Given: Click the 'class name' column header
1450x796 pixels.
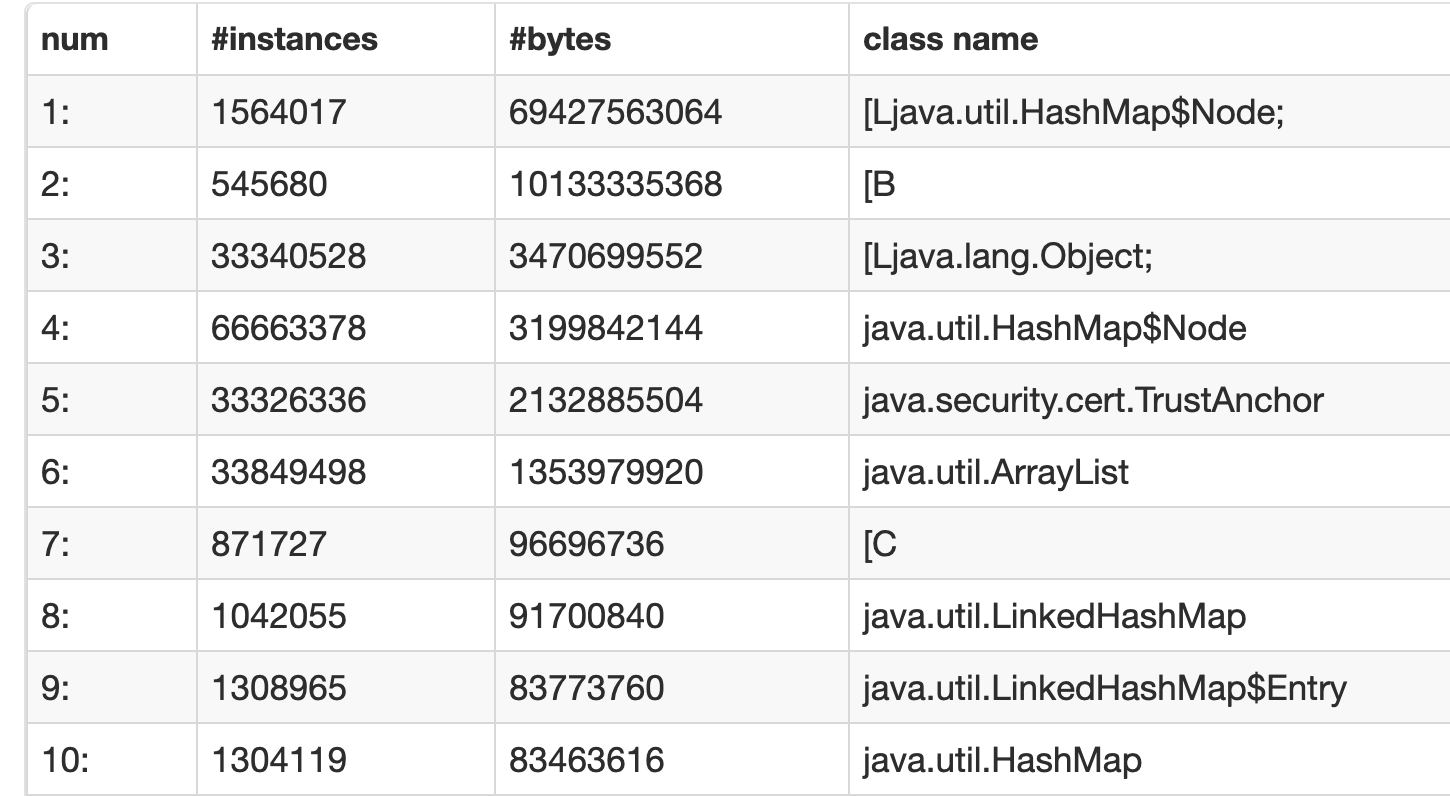Looking at the screenshot, I should coord(950,39).
